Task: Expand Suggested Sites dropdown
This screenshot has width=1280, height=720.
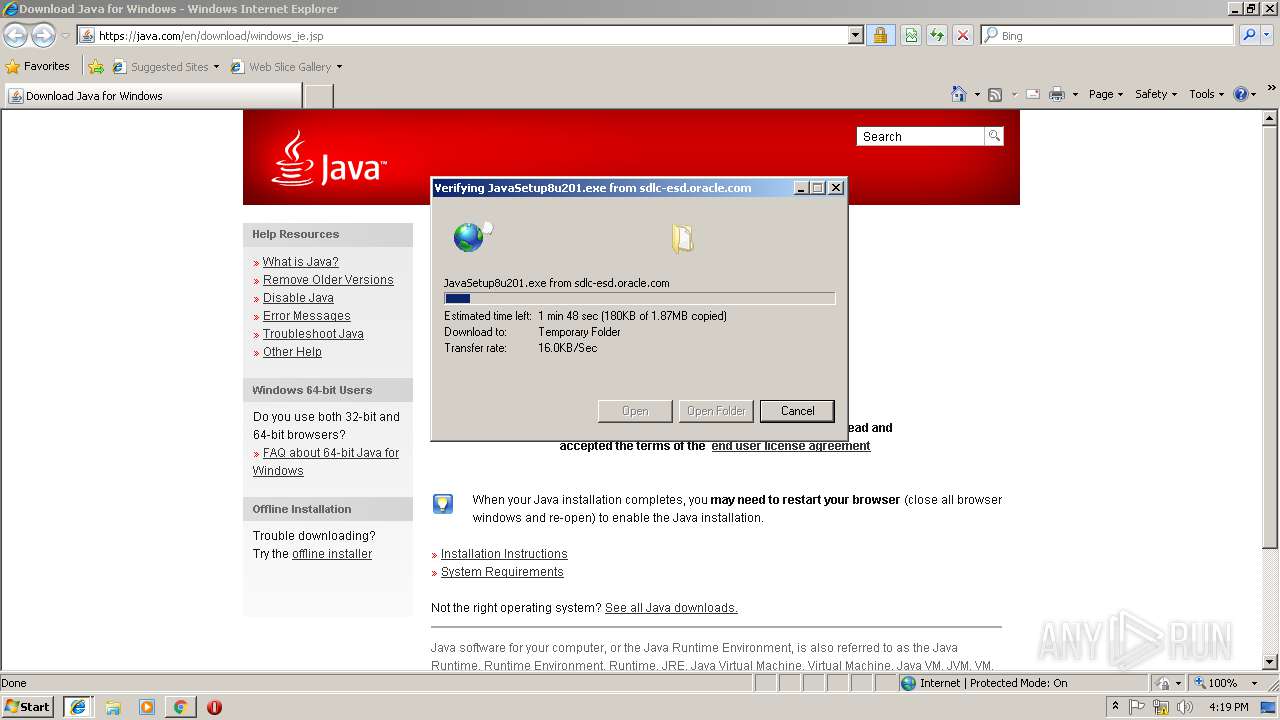Action: tap(216, 67)
